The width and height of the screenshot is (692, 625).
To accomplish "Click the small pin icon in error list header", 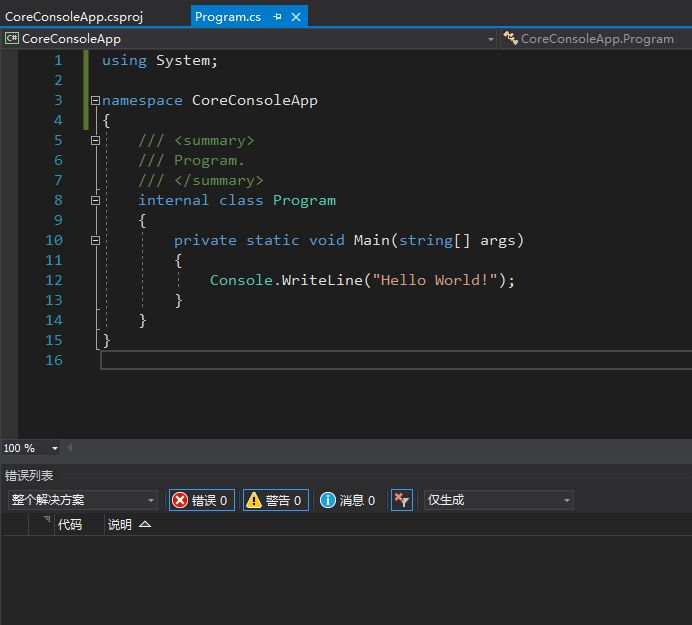I will tap(46, 520).
